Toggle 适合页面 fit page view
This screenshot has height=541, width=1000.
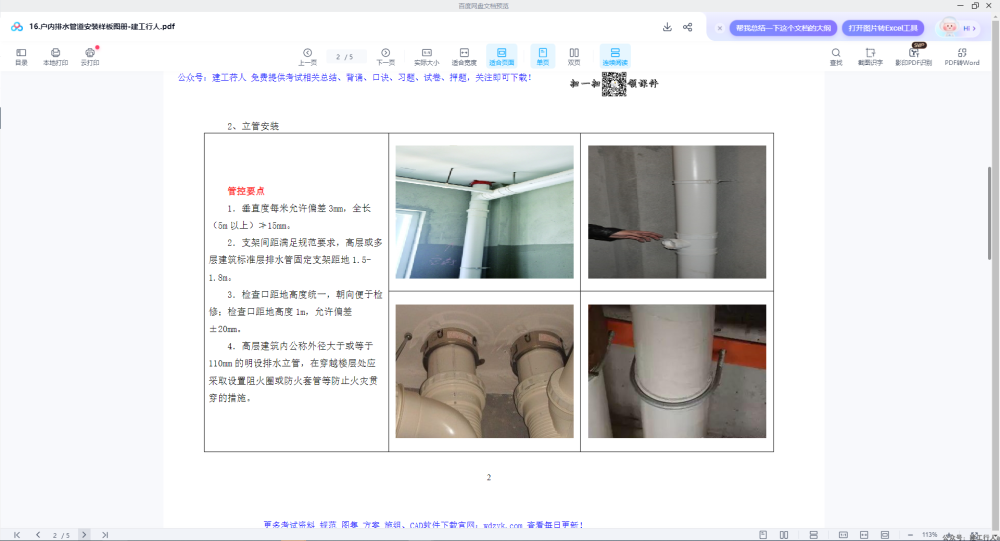501,56
